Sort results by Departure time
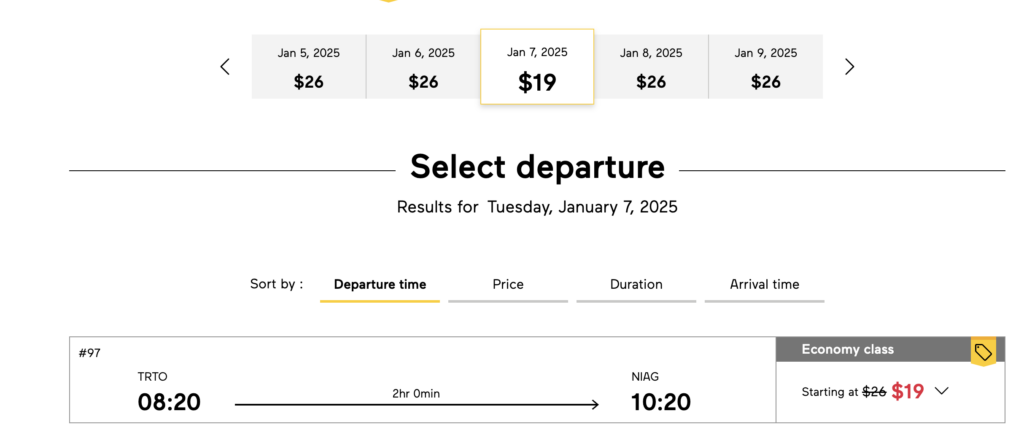 (x=379, y=285)
